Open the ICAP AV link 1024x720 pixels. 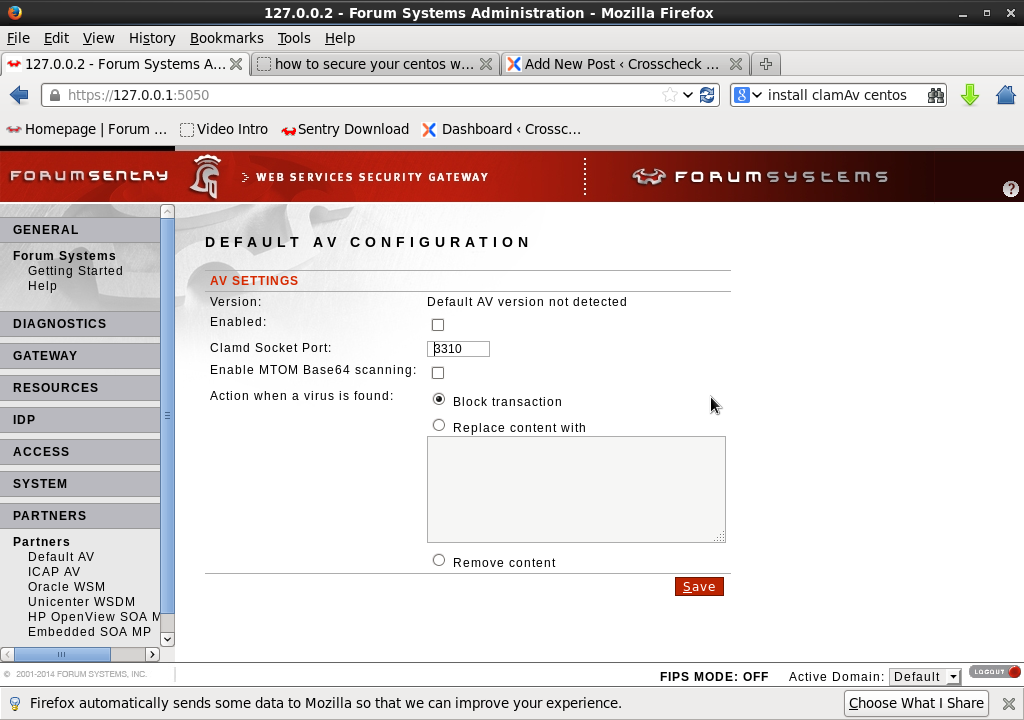point(54,572)
